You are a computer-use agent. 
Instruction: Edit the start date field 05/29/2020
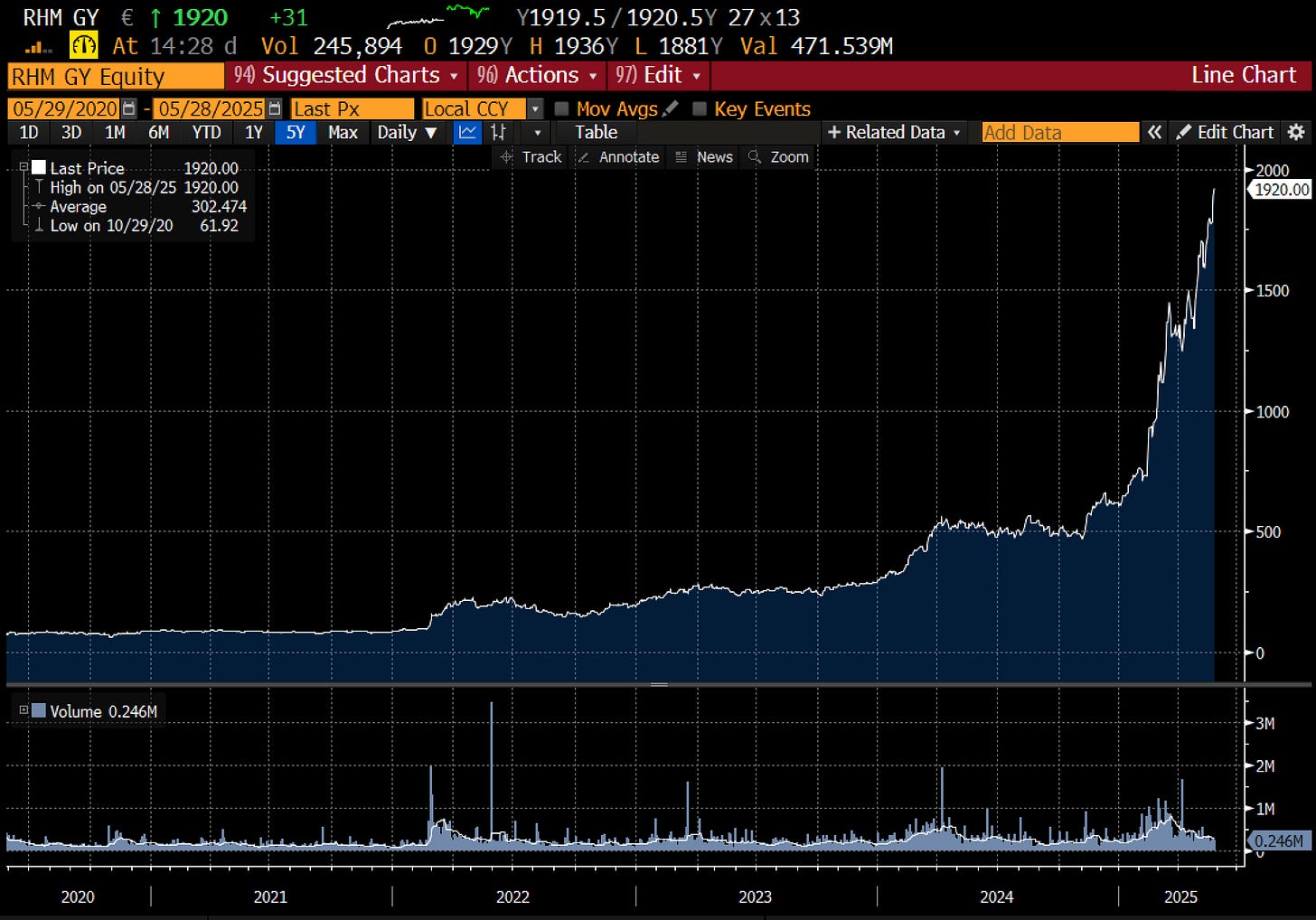click(x=65, y=109)
